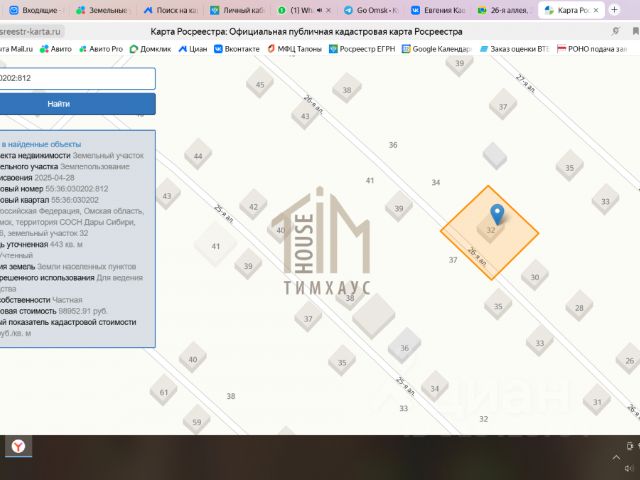The width and height of the screenshot is (640, 480).
Task: Click the 27-я ал. street label
Action: (525, 84)
